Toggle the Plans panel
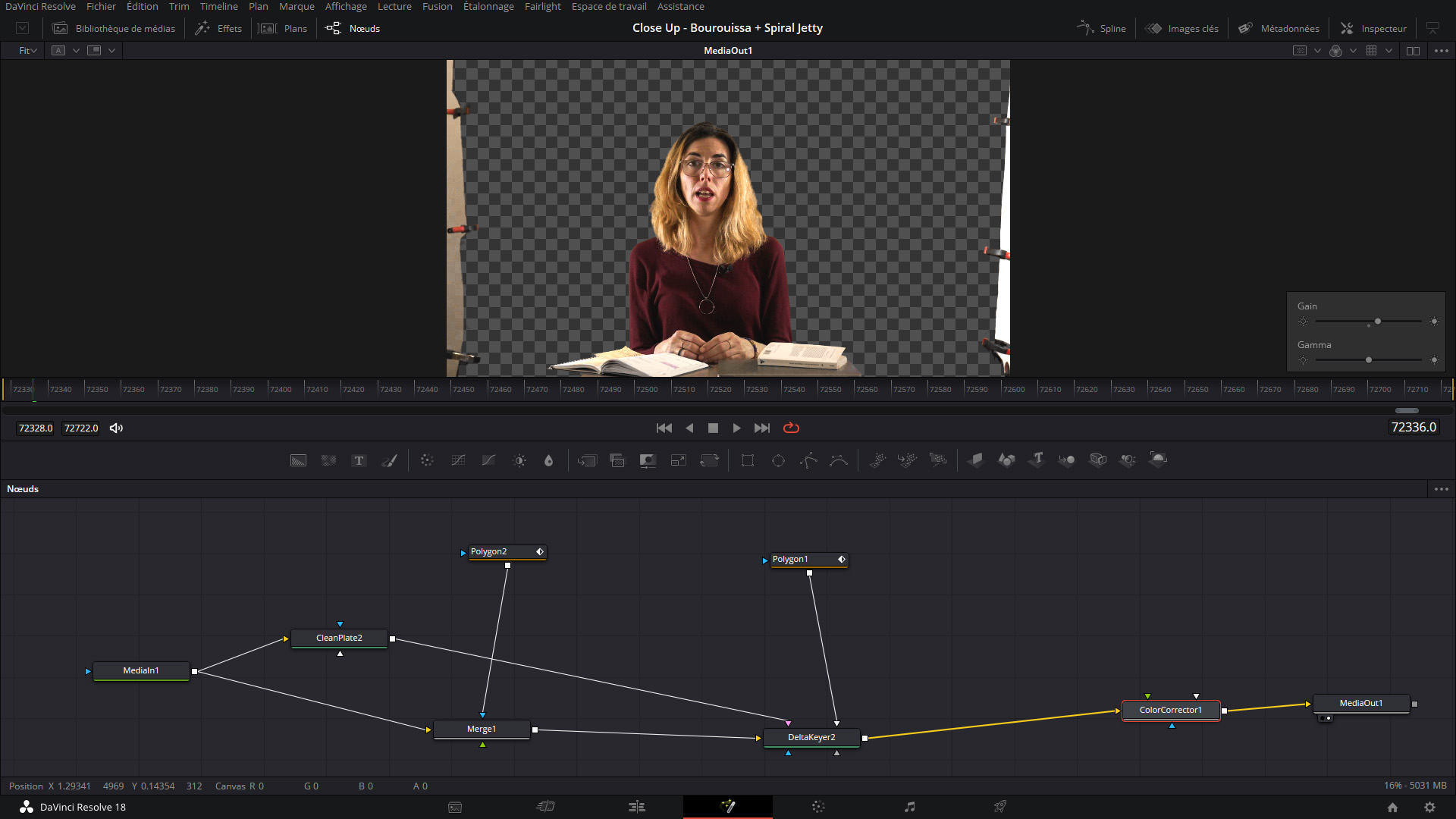 pos(283,28)
